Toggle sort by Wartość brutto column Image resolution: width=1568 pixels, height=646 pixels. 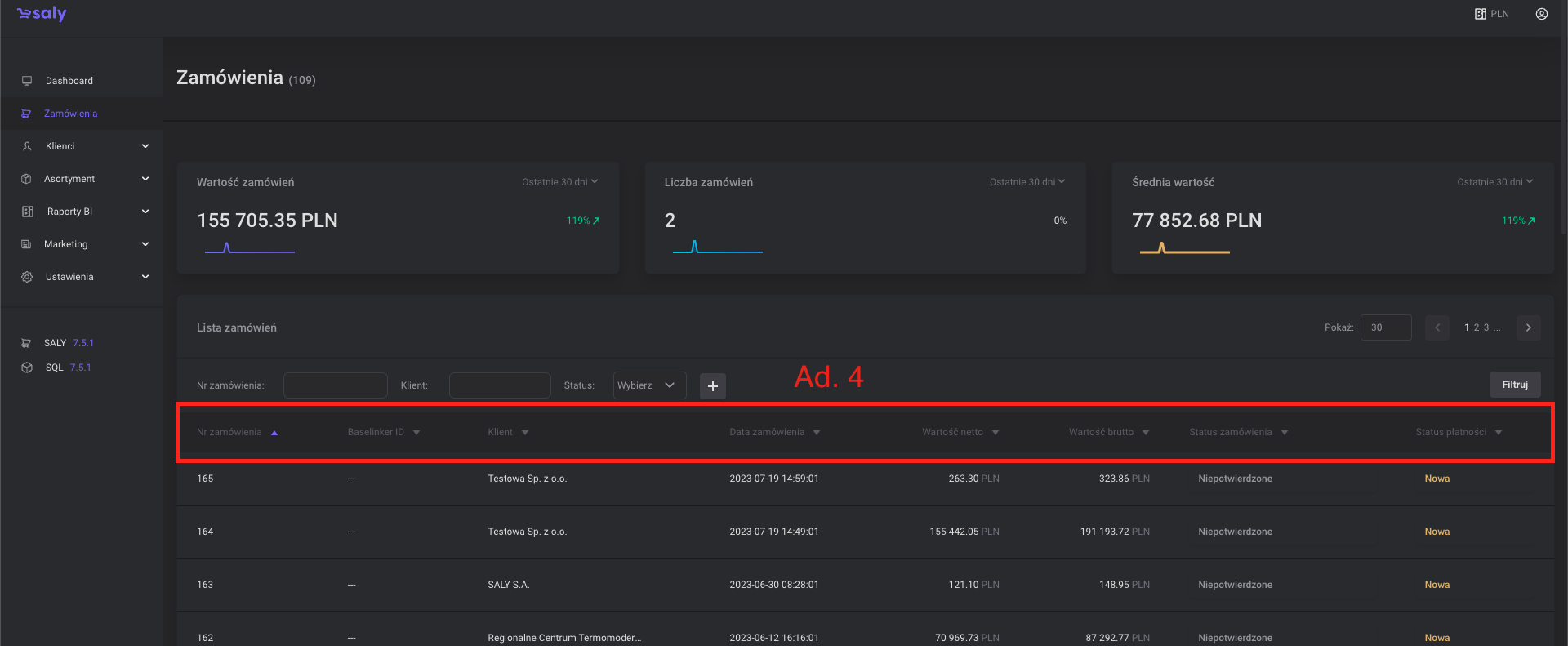[x=1108, y=432]
